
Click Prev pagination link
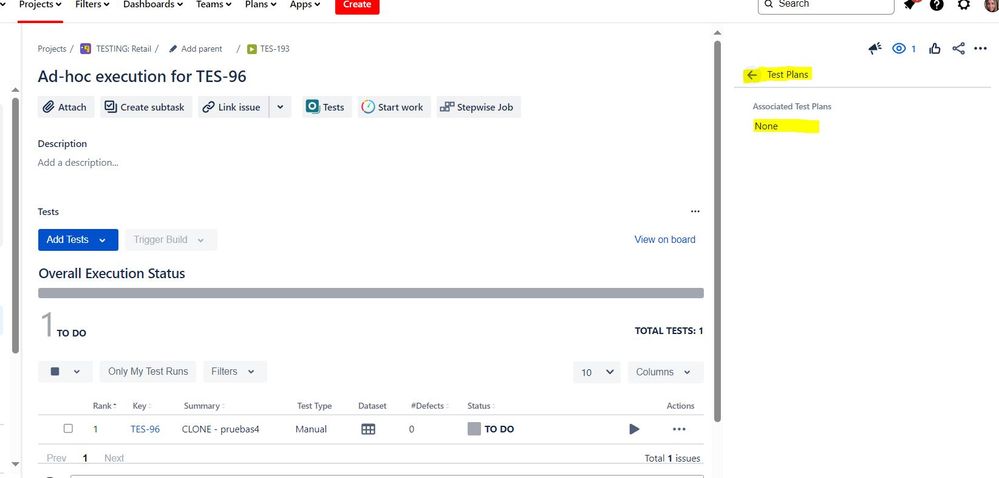pos(57,458)
